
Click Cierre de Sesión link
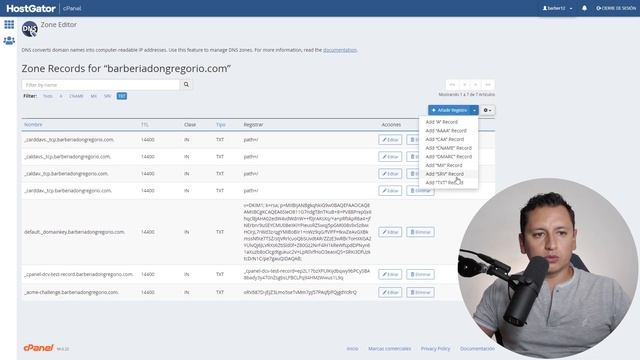click(x=616, y=8)
